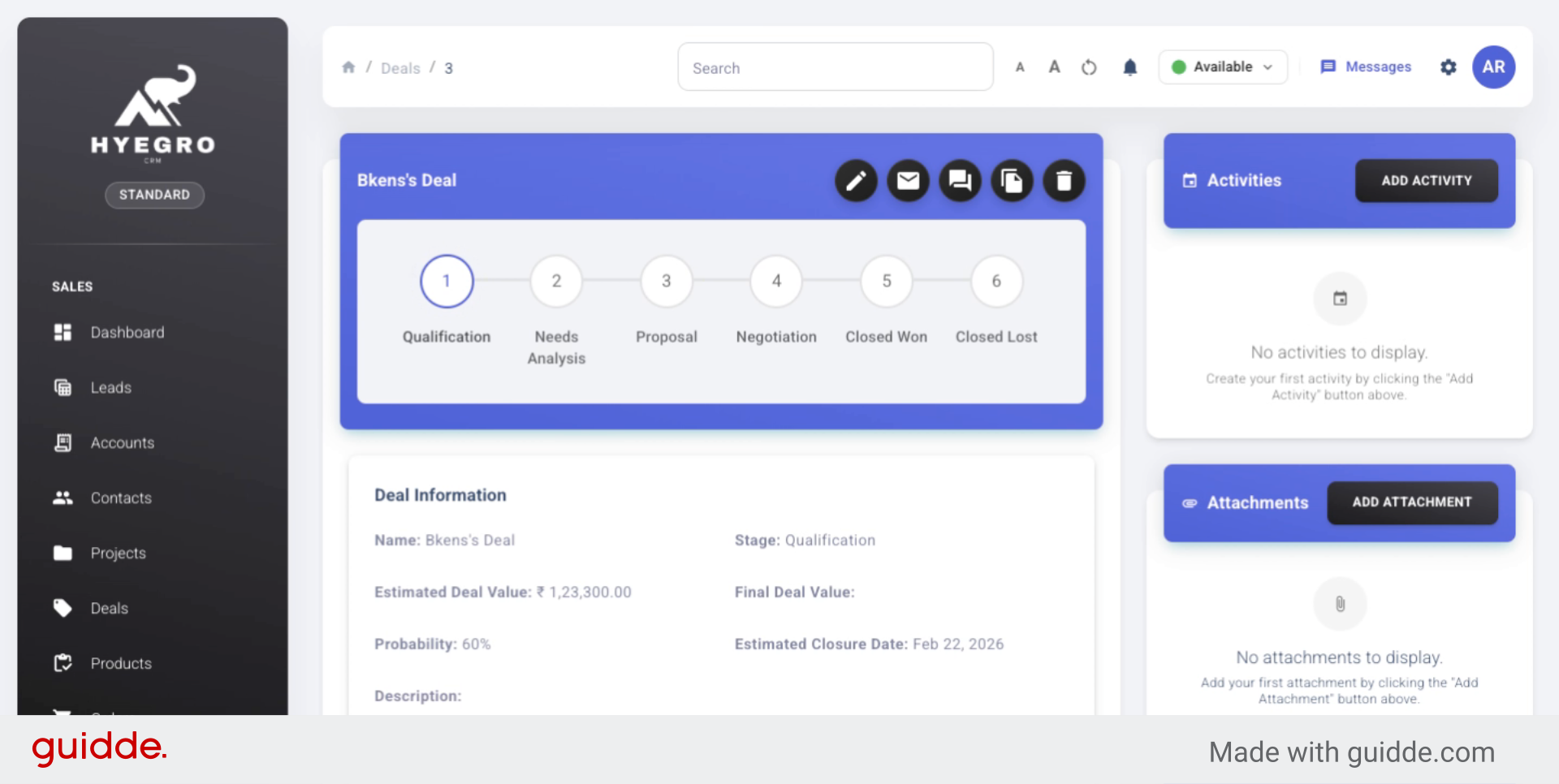
Task: Select stage 2 Needs Analysis step
Action: [x=556, y=282]
